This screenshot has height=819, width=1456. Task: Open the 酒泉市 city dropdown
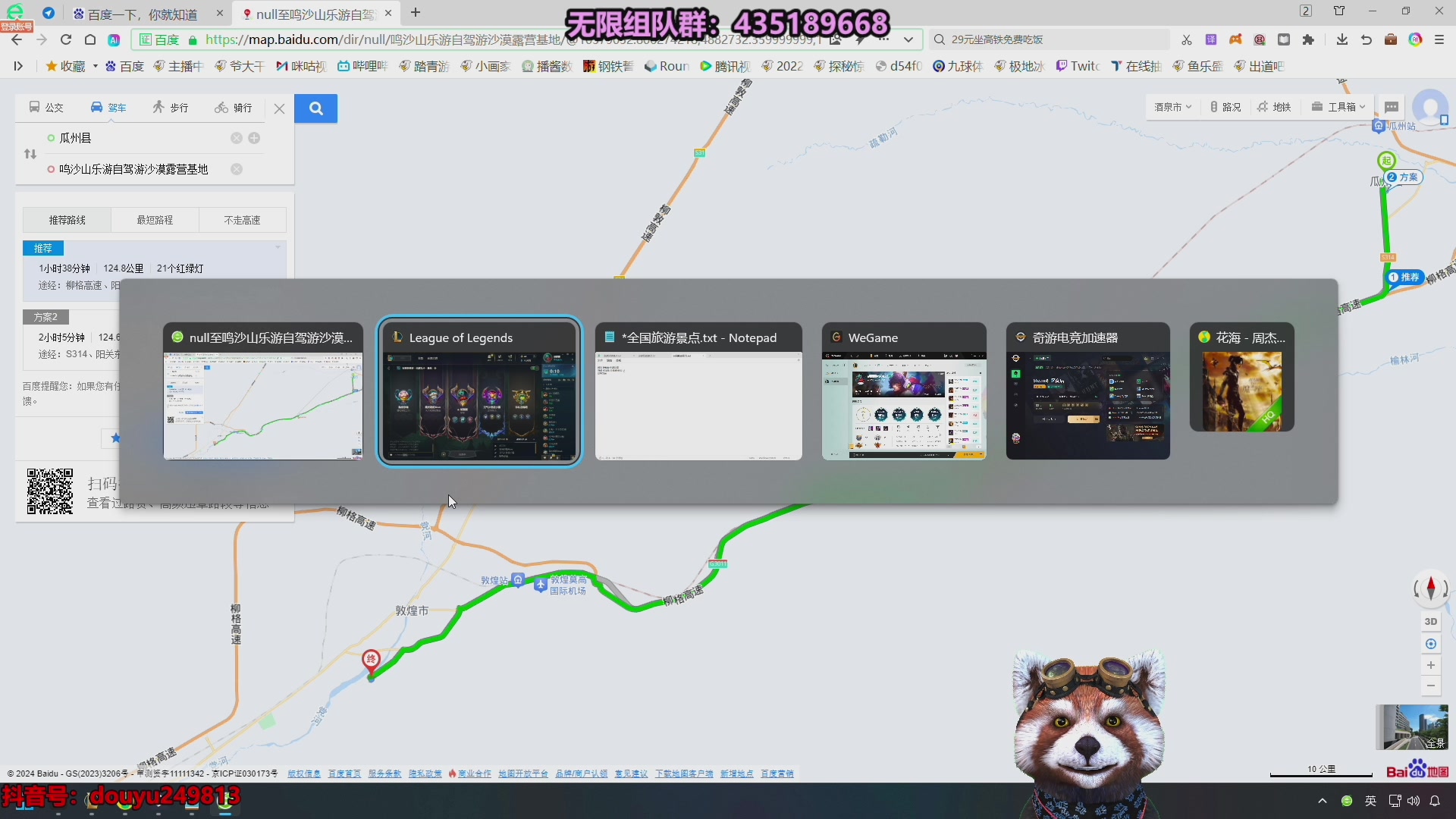[1173, 107]
